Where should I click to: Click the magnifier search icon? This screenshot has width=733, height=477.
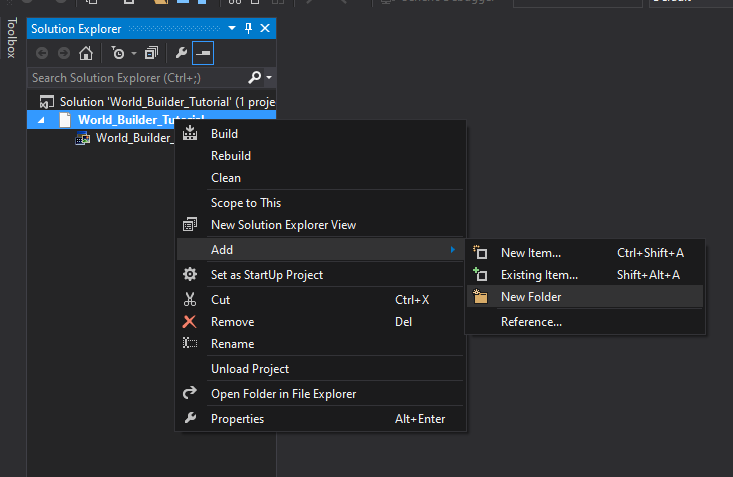[x=255, y=77]
